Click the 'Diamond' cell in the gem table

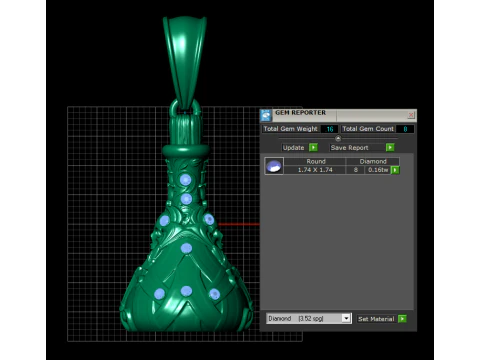(373, 161)
